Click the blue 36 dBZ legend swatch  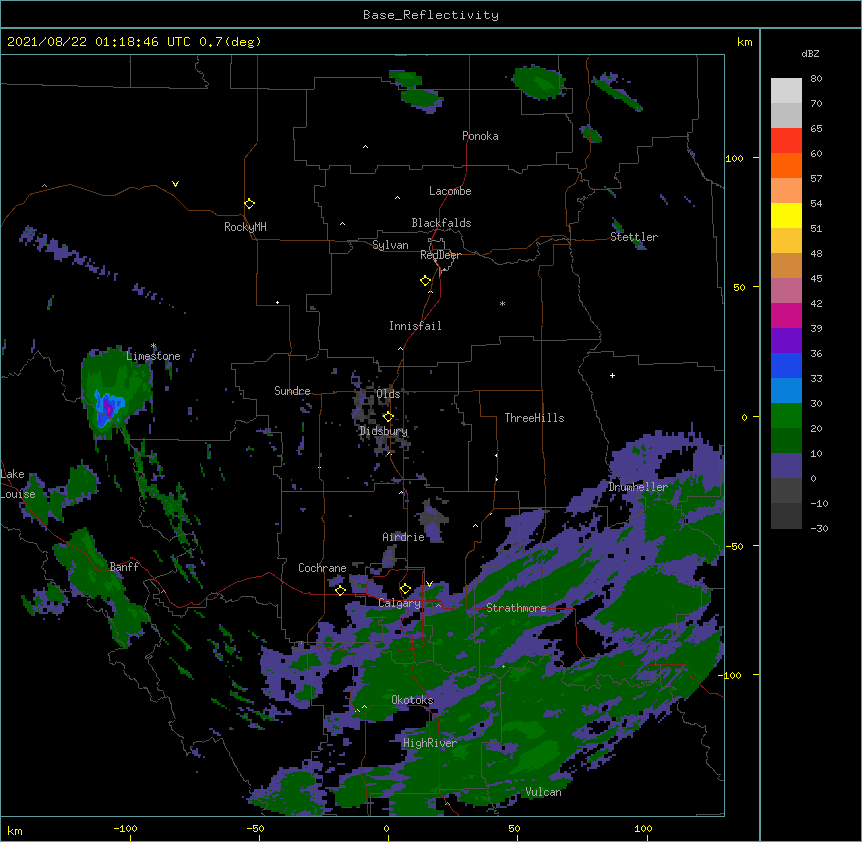click(x=786, y=365)
